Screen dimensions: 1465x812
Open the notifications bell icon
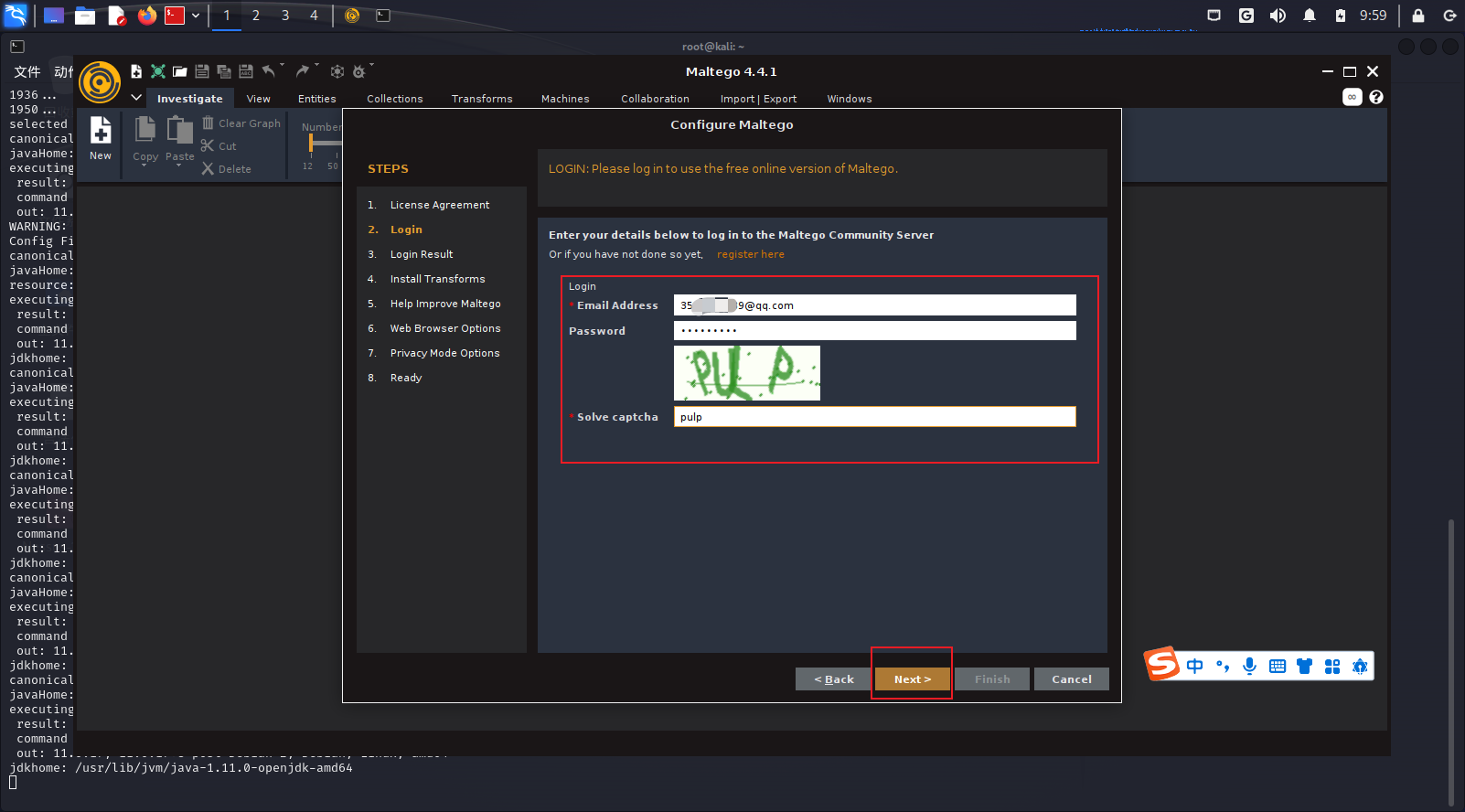[x=1310, y=16]
